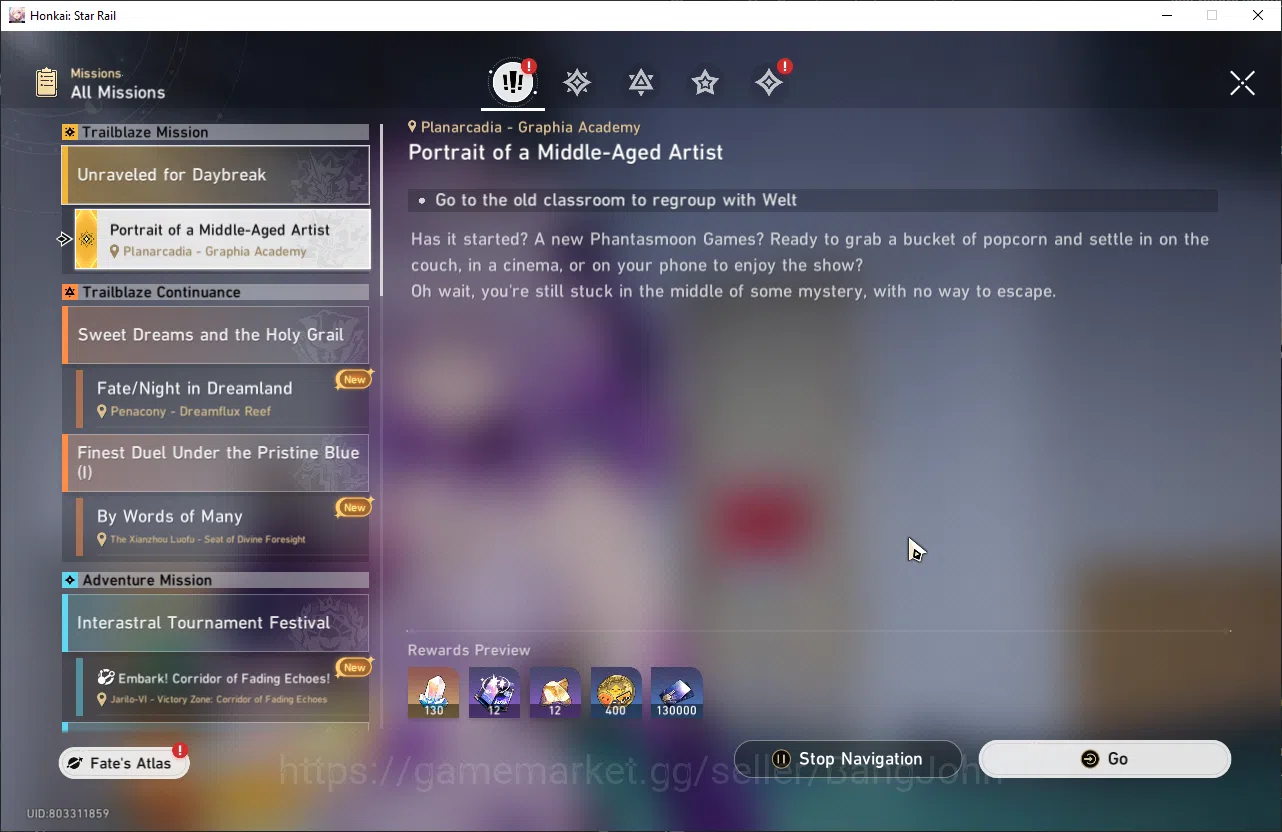Click the Penacony - Dreamflux Reef location text
The height and width of the screenshot is (832, 1282).
tap(190, 411)
